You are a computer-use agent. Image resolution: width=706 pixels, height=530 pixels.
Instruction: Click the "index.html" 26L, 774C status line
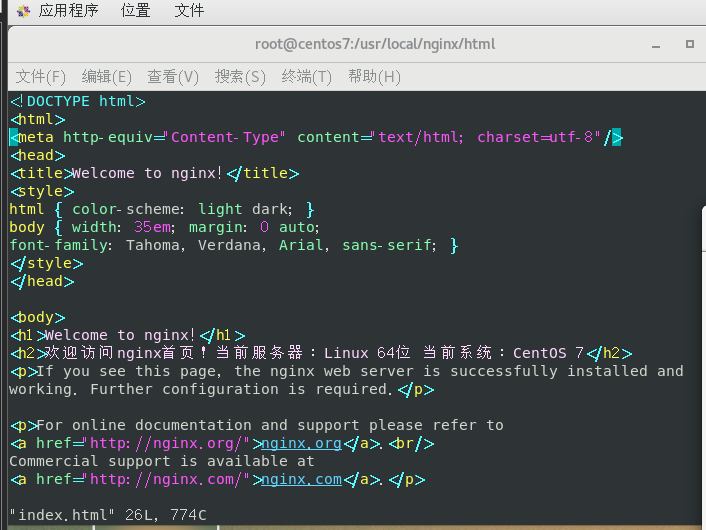[108, 515]
